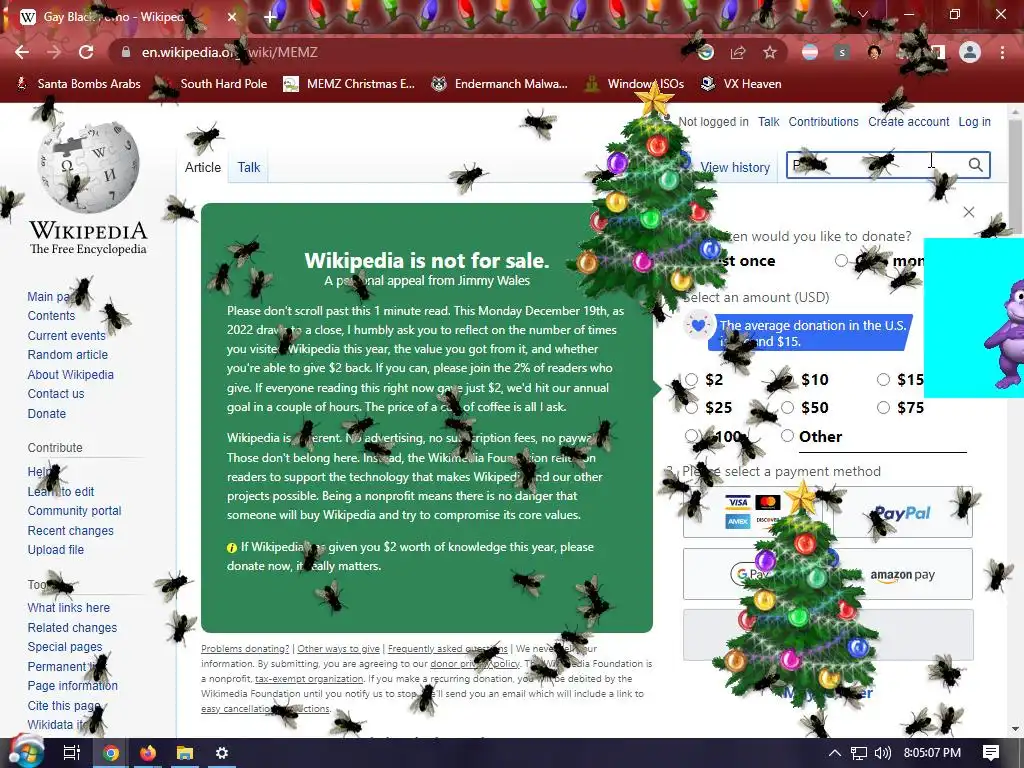
Task: Open Random article in sidebar
Action: (68, 355)
